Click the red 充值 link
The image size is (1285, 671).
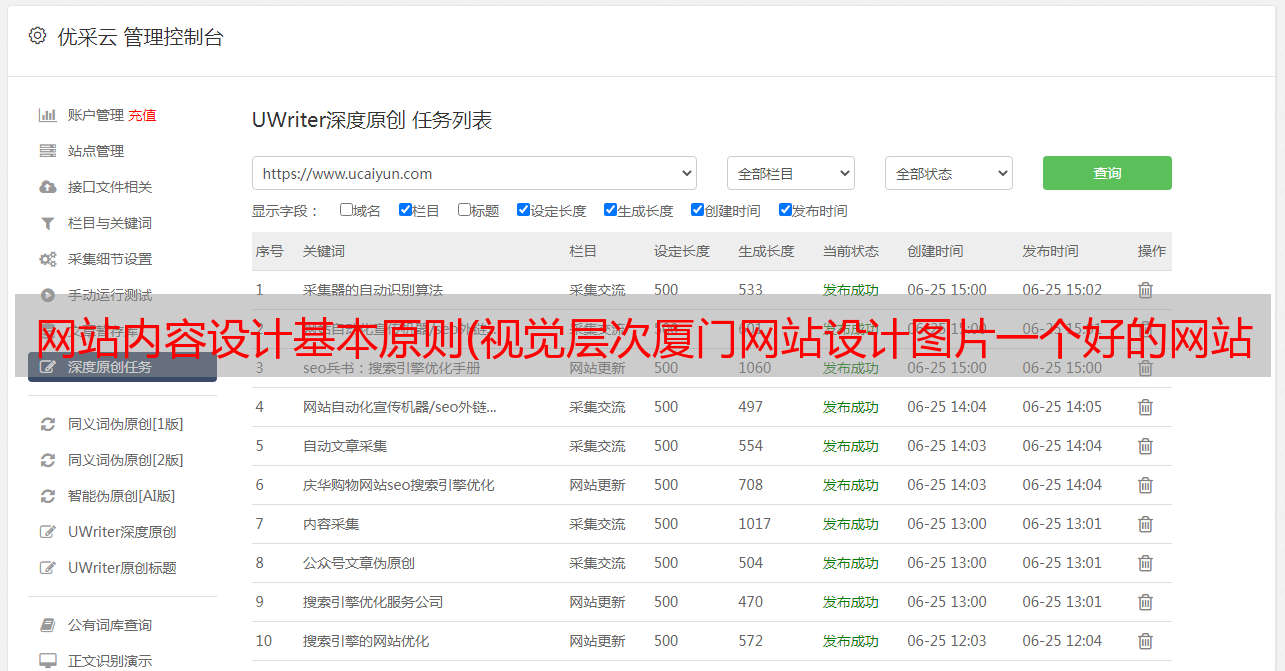142,115
